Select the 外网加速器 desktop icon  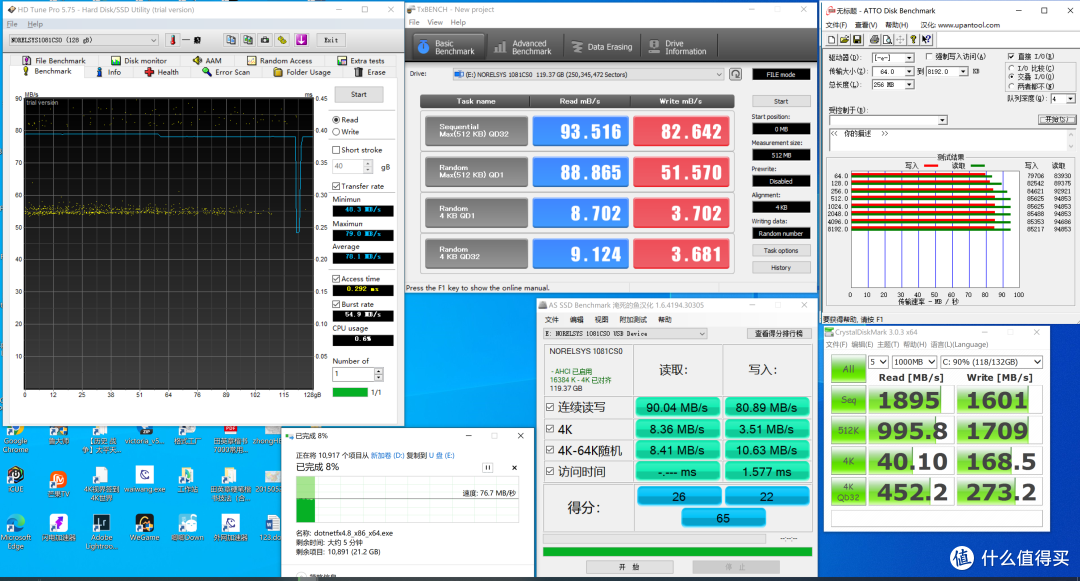click(x=230, y=528)
